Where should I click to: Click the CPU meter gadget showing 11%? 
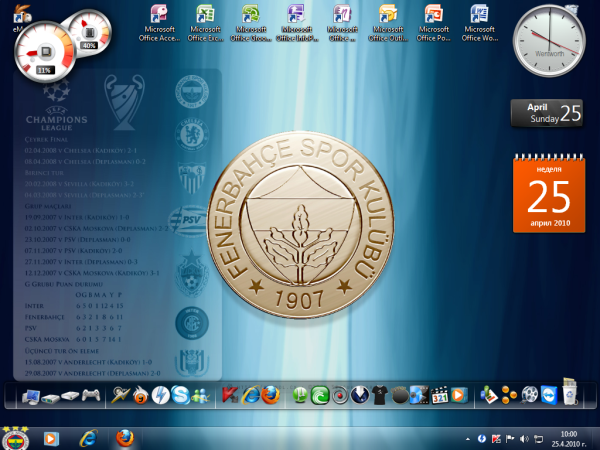click(x=45, y=52)
